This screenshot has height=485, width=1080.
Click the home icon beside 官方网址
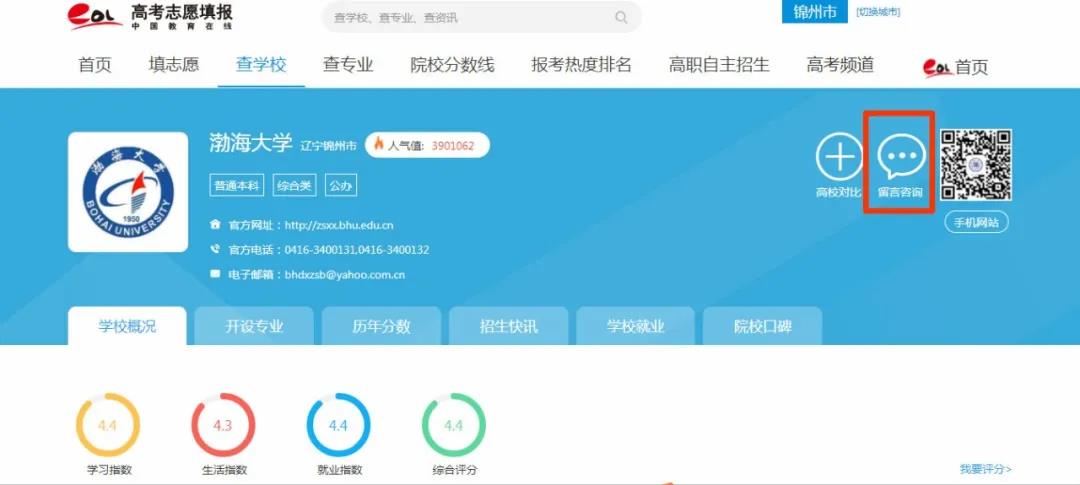click(x=215, y=225)
